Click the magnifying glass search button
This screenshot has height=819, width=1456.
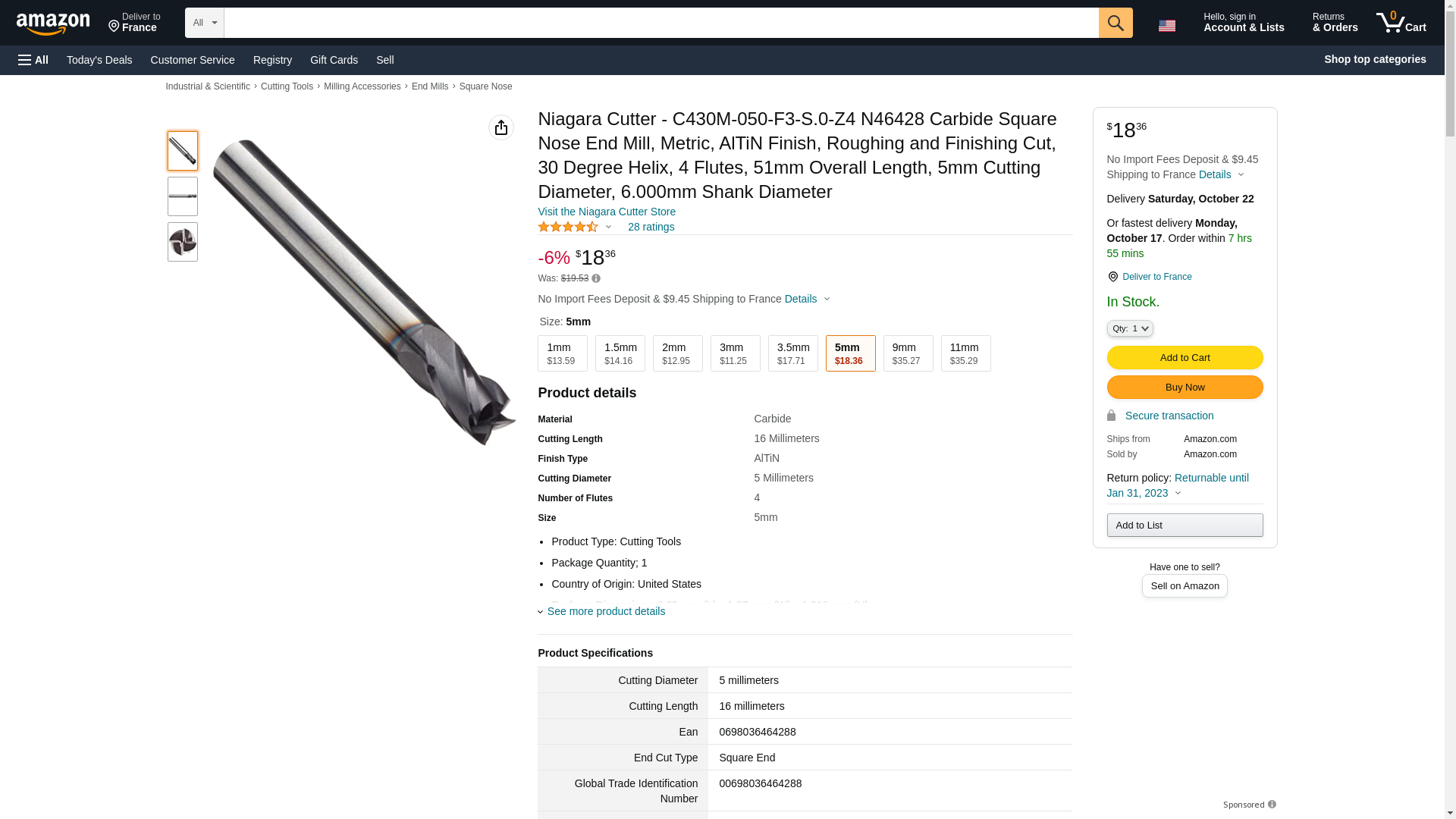1115,23
